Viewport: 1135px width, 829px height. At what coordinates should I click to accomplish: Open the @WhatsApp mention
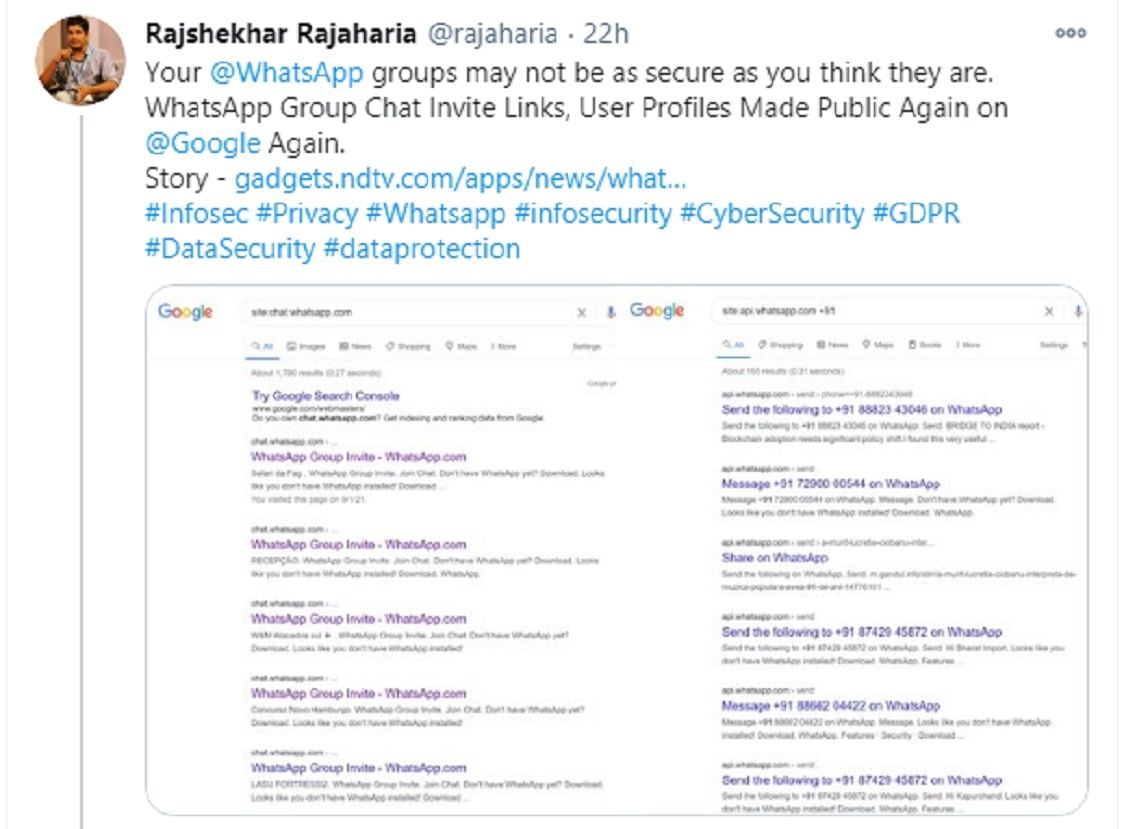287,72
